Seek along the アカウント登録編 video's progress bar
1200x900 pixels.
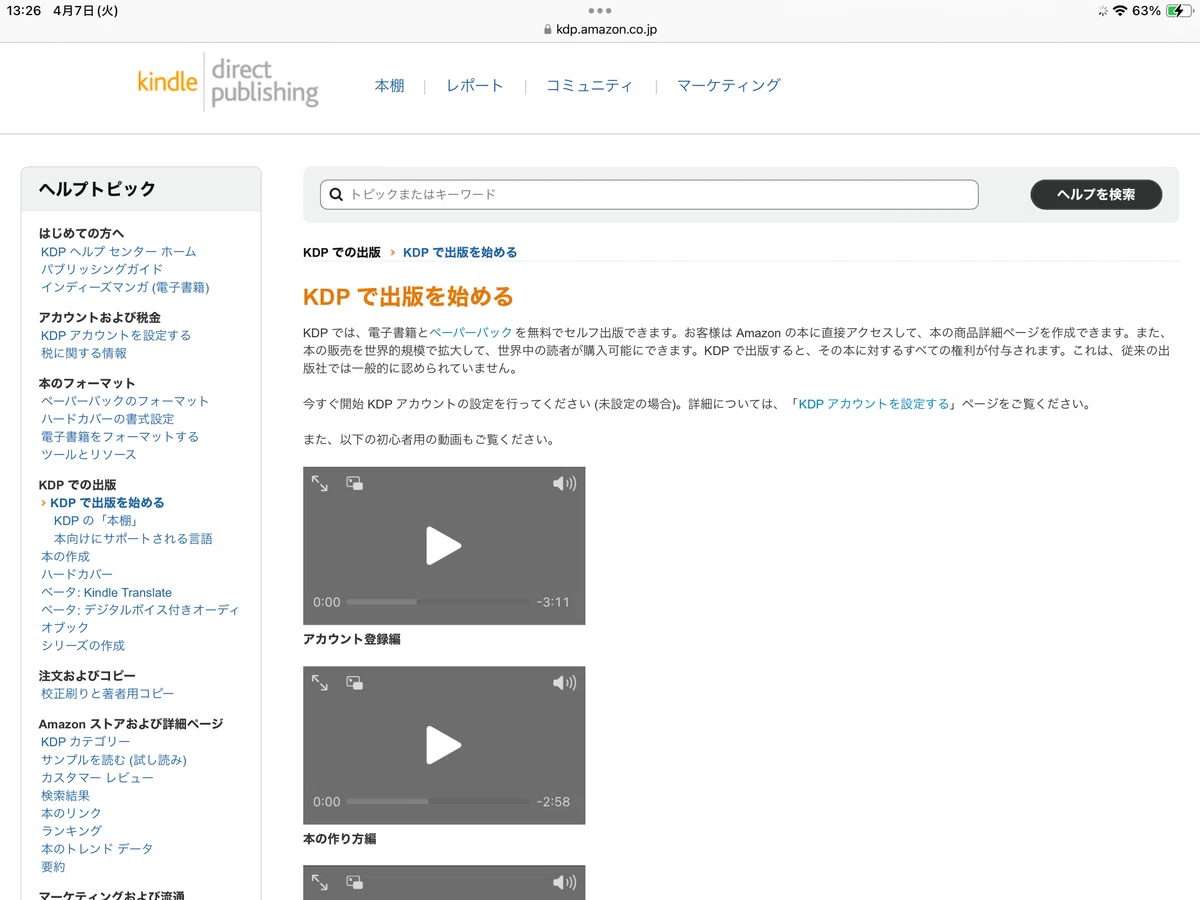[x=439, y=602]
